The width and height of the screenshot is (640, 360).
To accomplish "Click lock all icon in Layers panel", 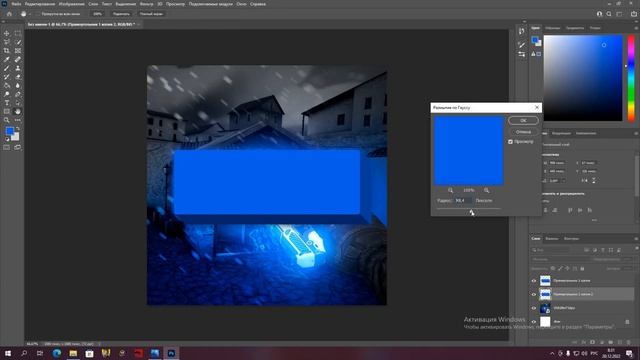I will pyautogui.click(x=582, y=269).
